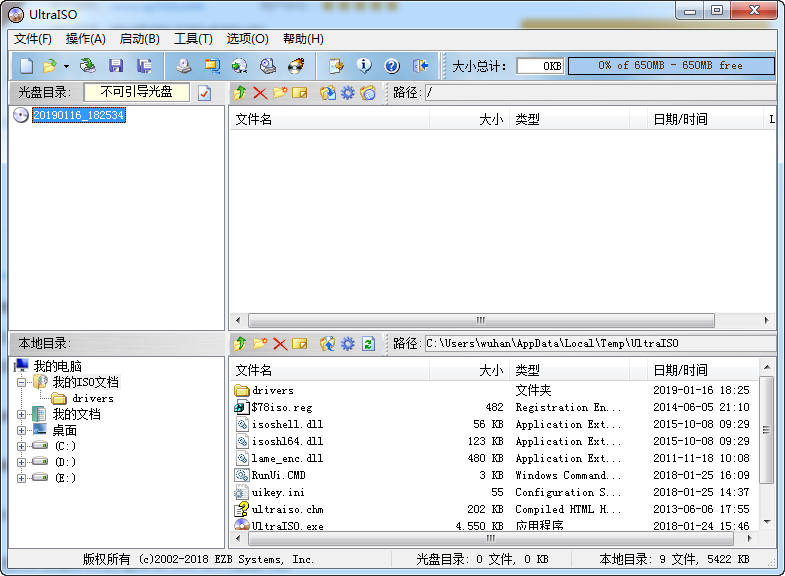Viewport: 785px width, 576px height.
Task: Click the disc pane path field showing /
Action: pos(600,93)
